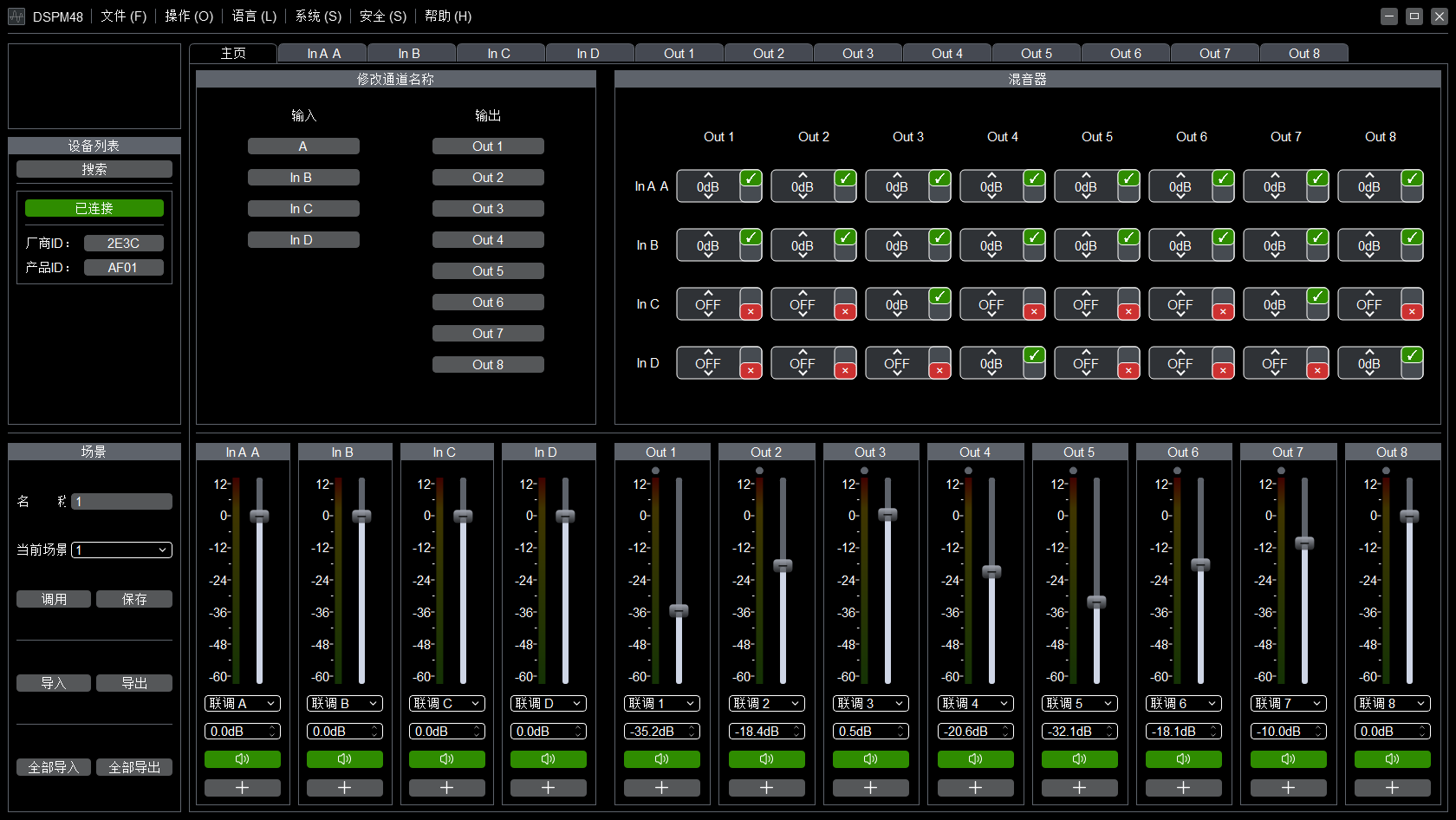
Task: Click the scene name input field showing 1
Action: click(x=120, y=501)
